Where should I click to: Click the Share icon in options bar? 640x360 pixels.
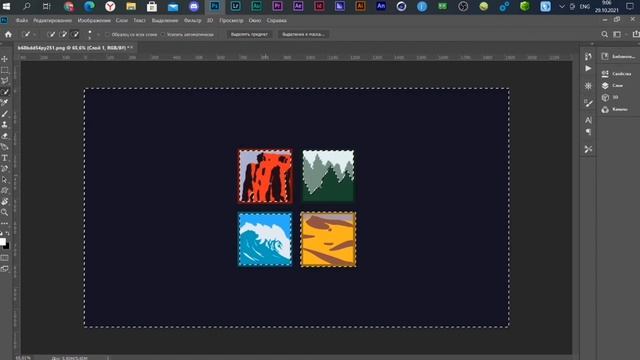(636, 35)
